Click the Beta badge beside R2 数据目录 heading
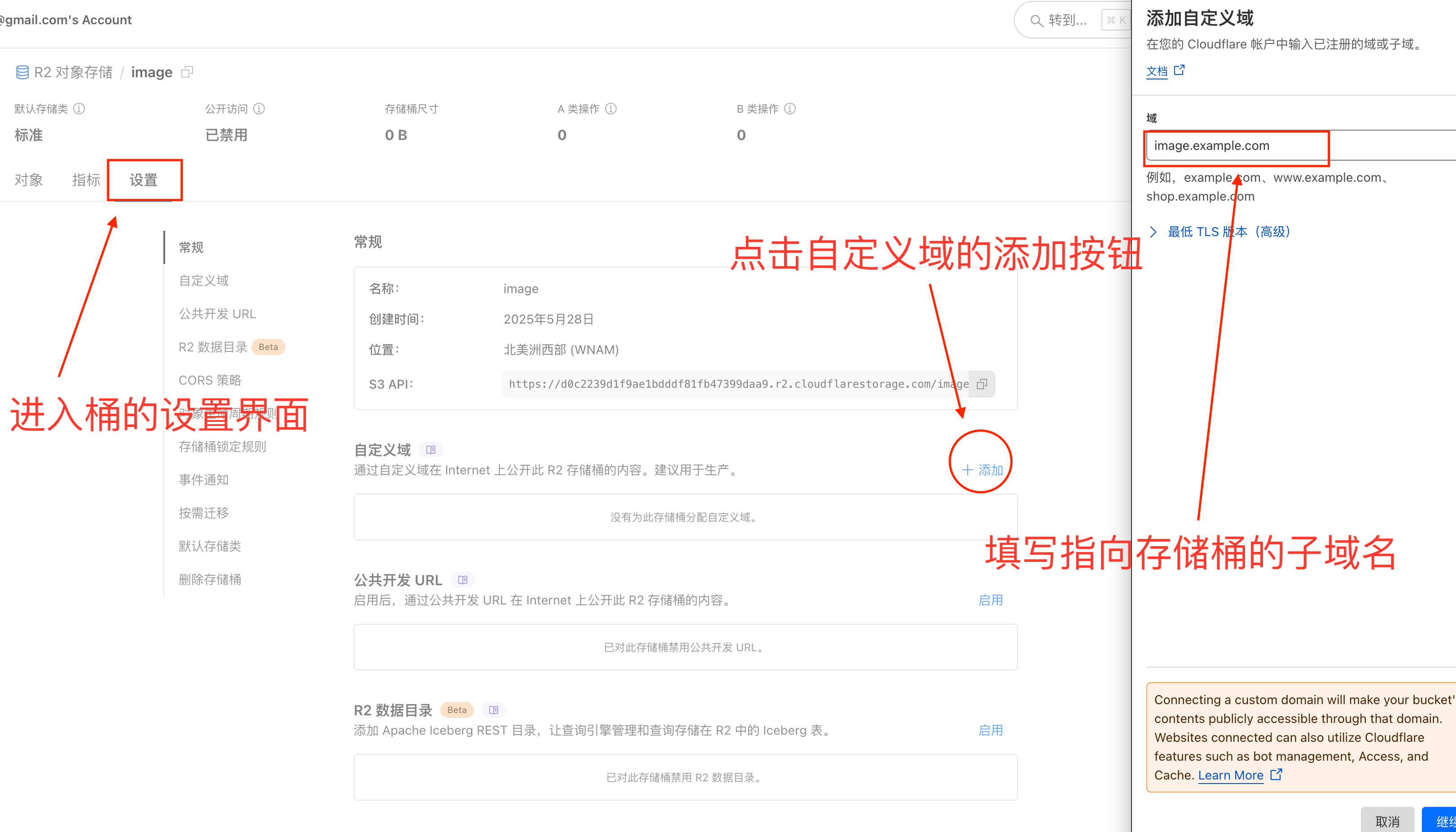The height and width of the screenshot is (832, 1456). pos(456,710)
